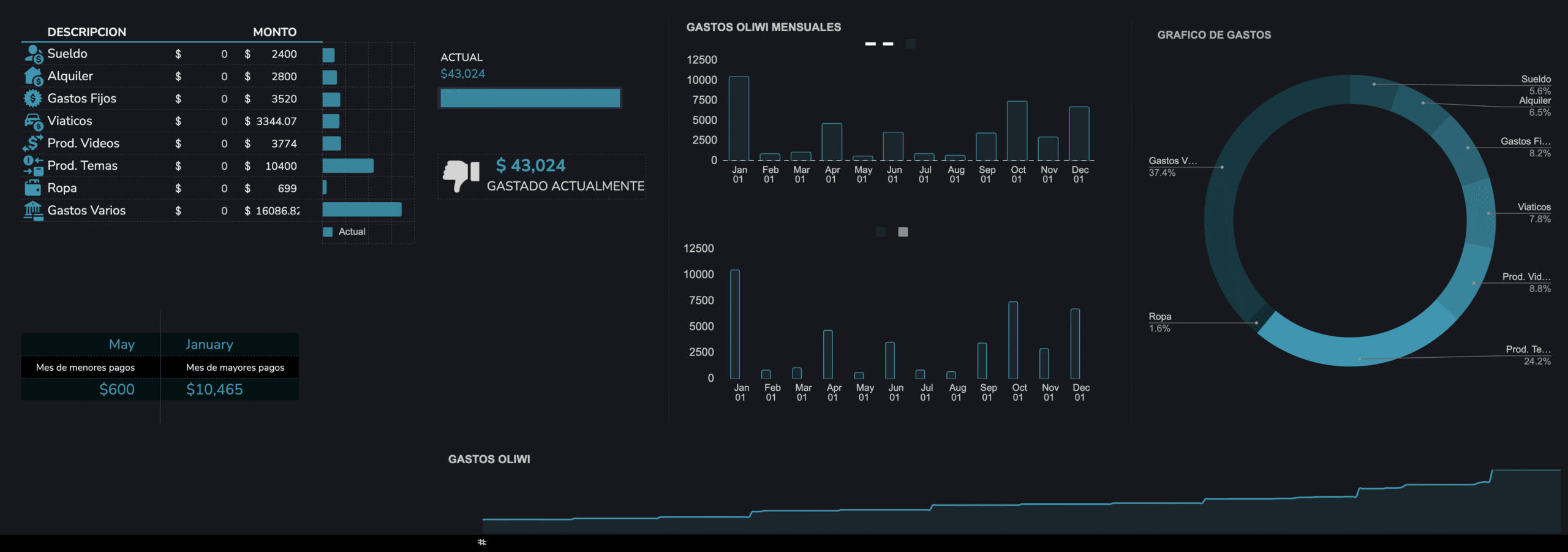Click the Alquiler 6.5% label on the donut chart
1568x552 pixels.
[1535, 107]
